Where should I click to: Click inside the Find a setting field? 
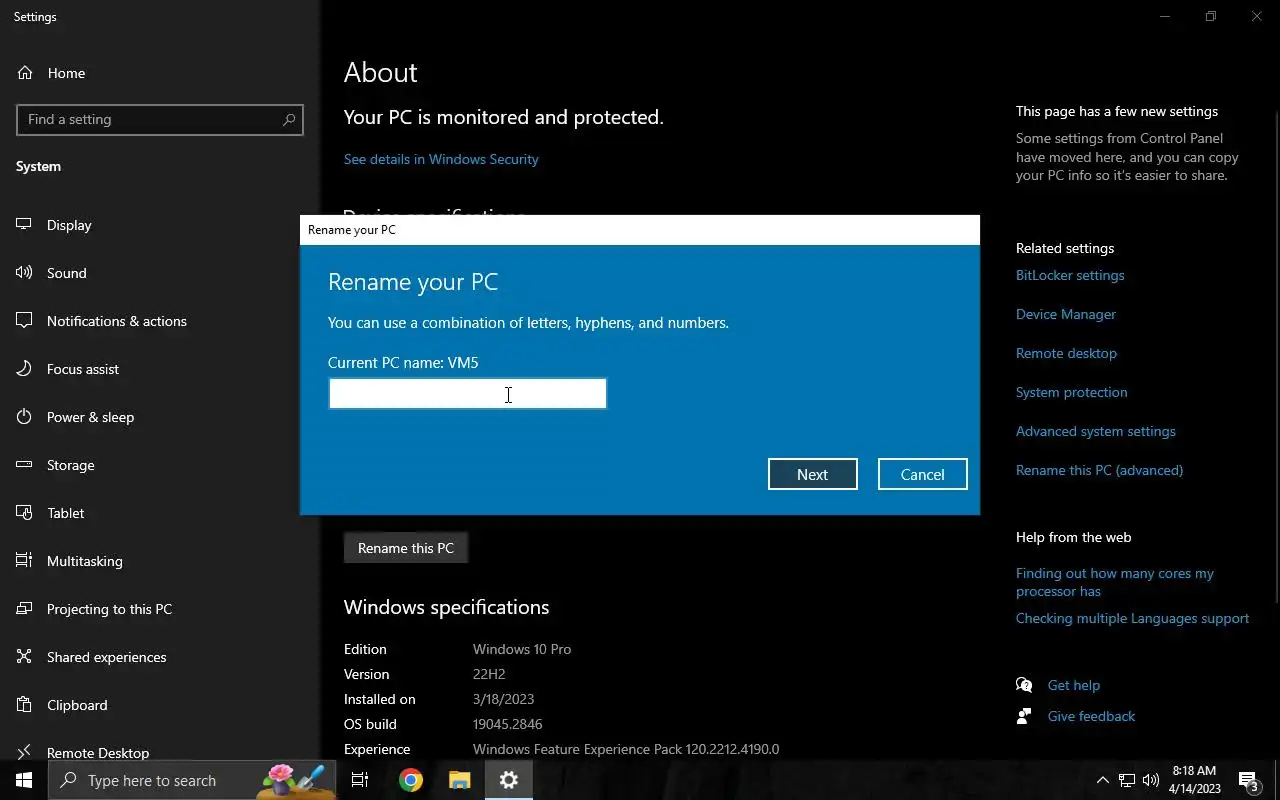click(x=160, y=119)
